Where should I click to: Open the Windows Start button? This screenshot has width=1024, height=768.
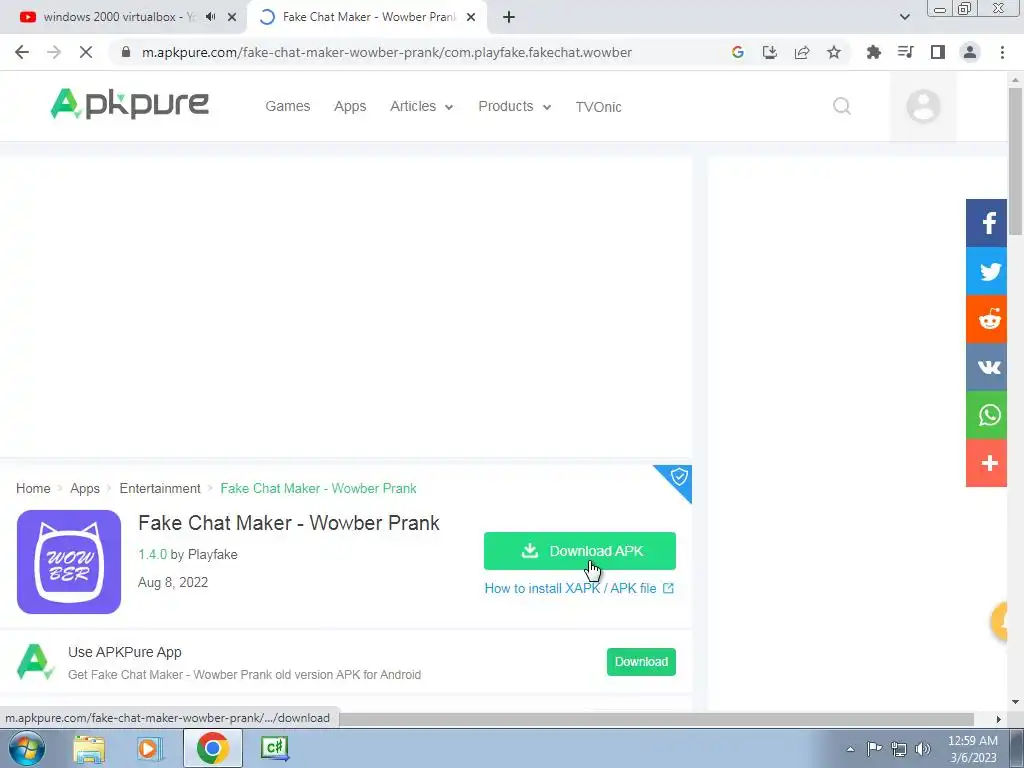click(x=27, y=748)
